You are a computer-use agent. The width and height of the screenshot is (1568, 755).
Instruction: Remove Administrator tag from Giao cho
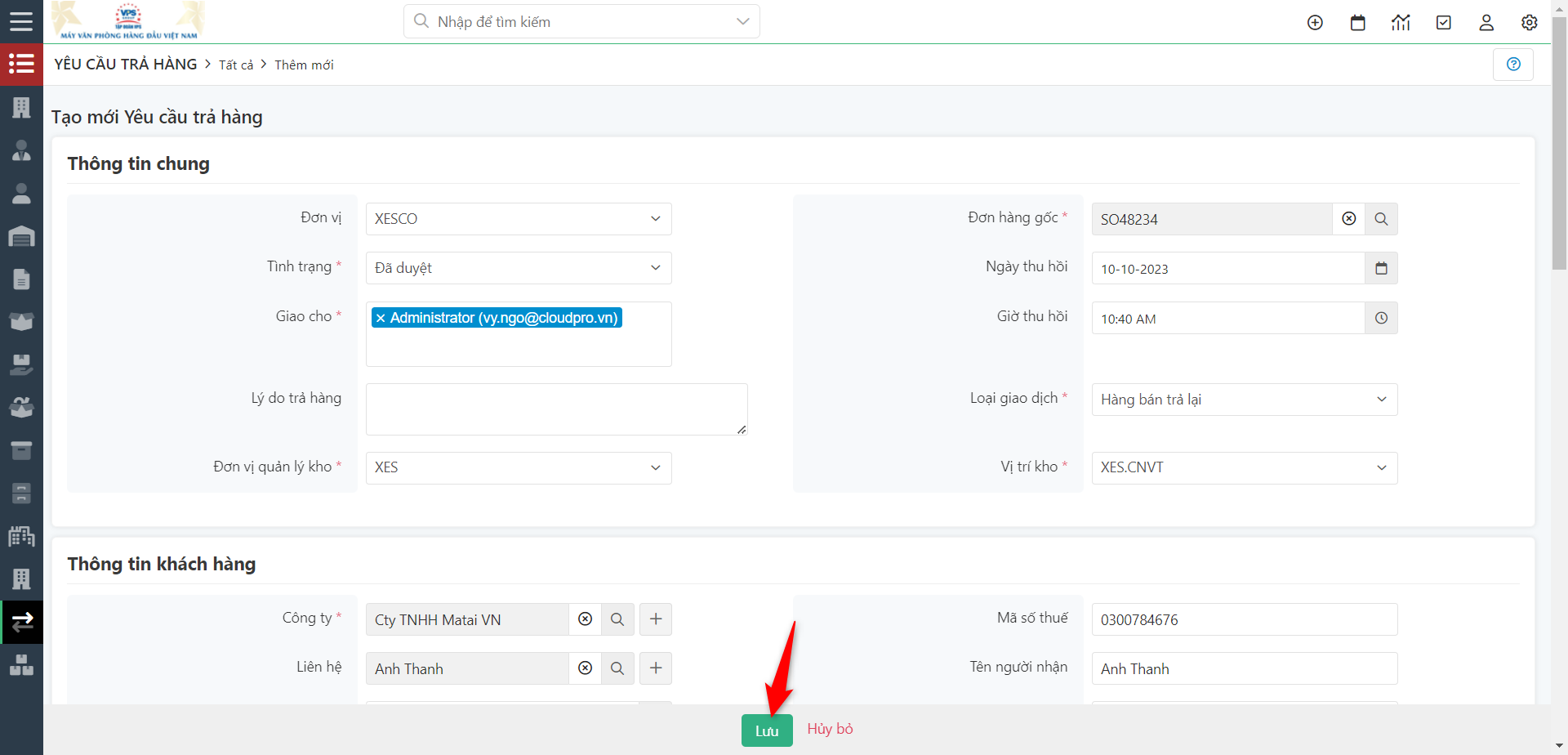[381, 318]
